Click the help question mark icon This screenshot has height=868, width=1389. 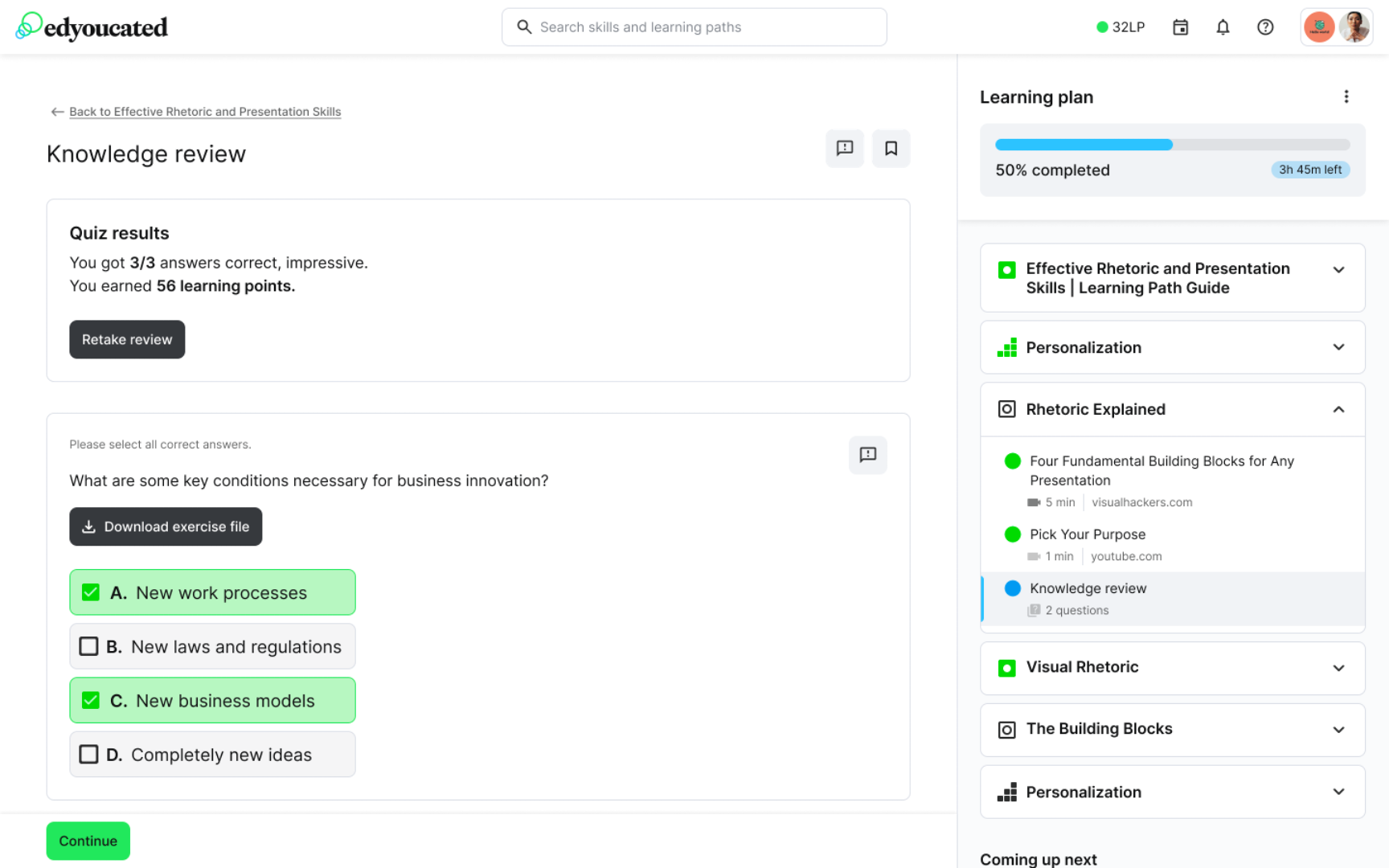click(1264, 27)
